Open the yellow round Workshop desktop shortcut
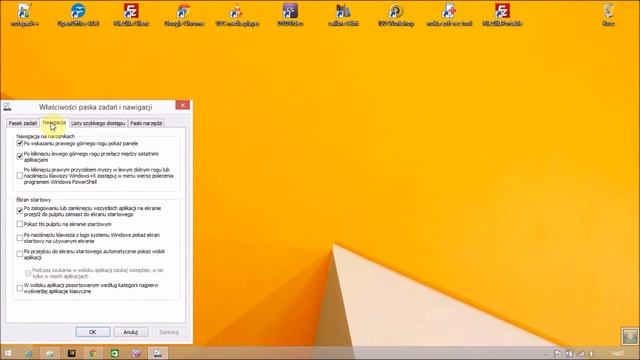Image resolution: width=640 pixels, height=360 pixels. [396, 15]
